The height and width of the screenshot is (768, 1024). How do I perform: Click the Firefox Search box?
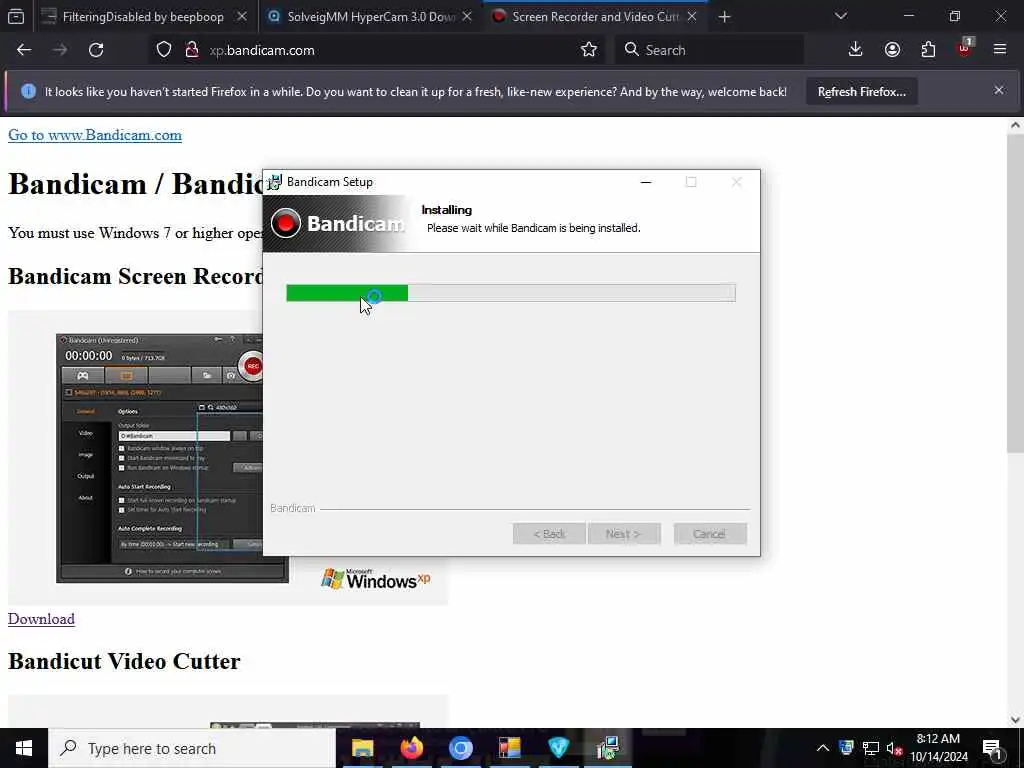pos(709,50)
